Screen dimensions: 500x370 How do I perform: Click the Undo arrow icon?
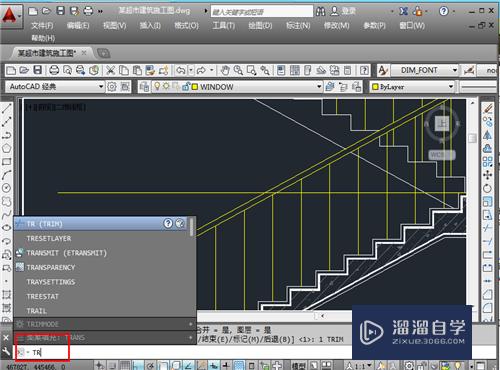(x=180, y=70)
